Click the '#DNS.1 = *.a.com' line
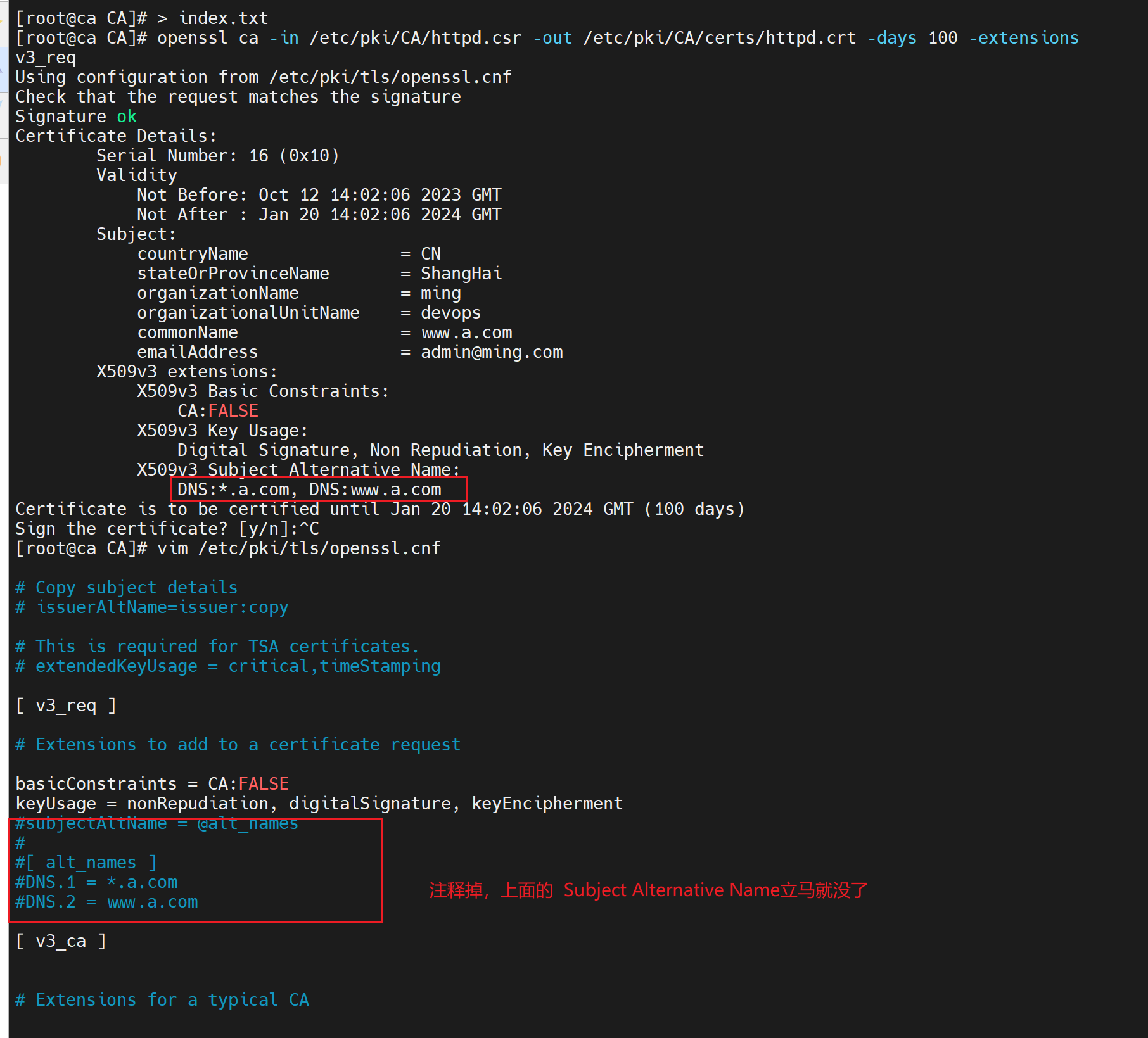Viewport: 1148px width, 1038px height. coord(96,882)
